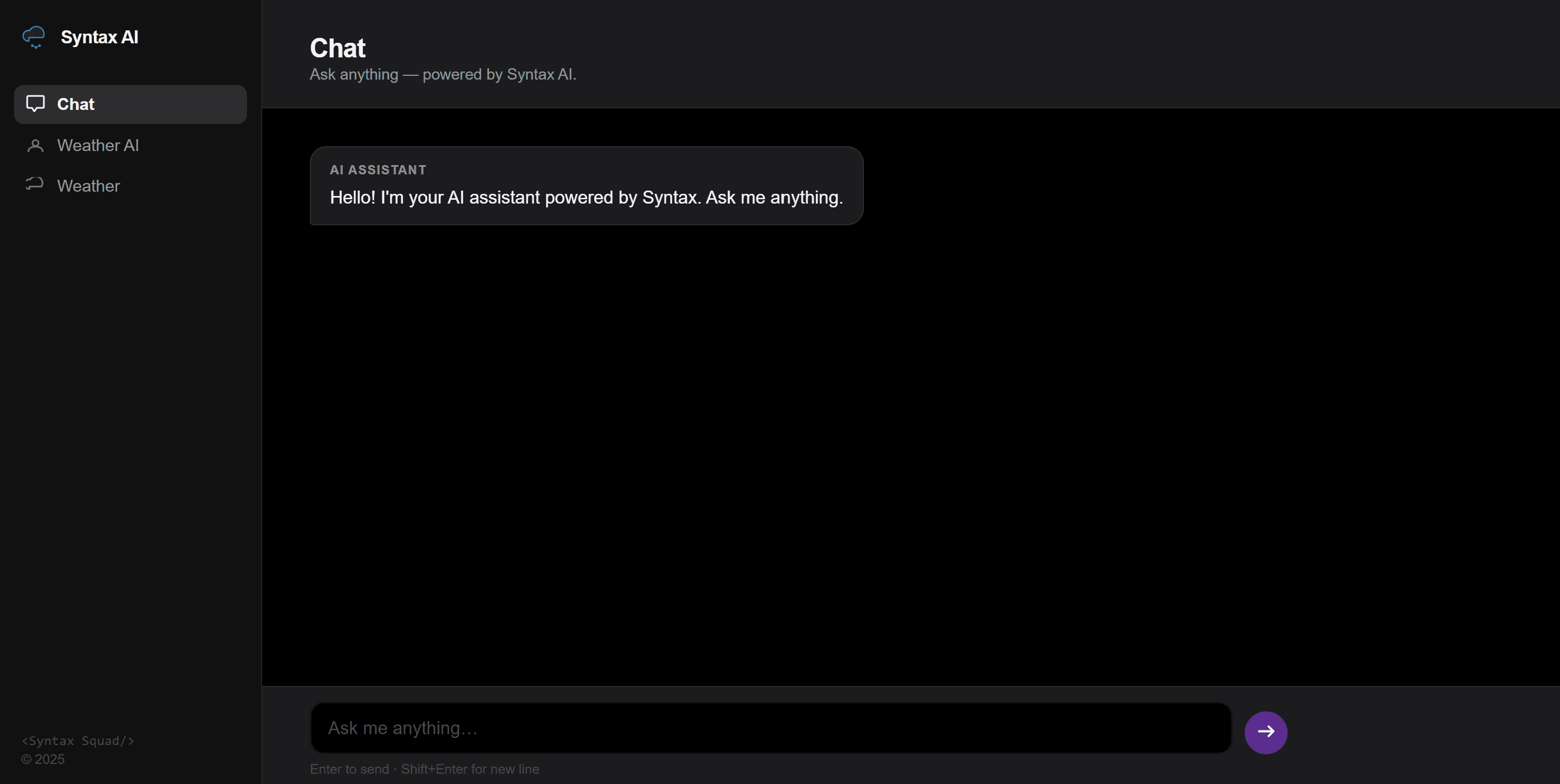Viewport: 1560px width, 784px height.
Task: Send message with the purple arrow button
Action: coord(1266,732)
